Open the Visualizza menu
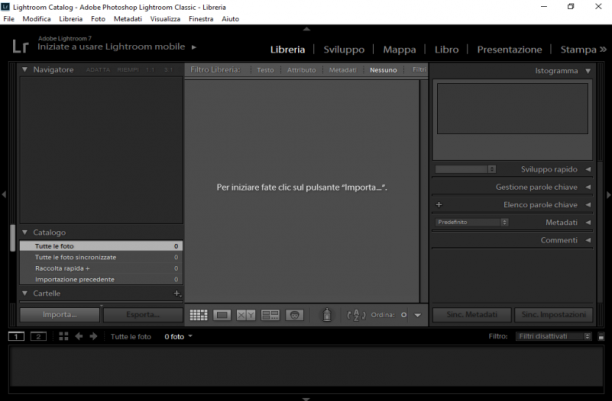The width and height of the screenshot is (612, 401). tap(165, 19)
